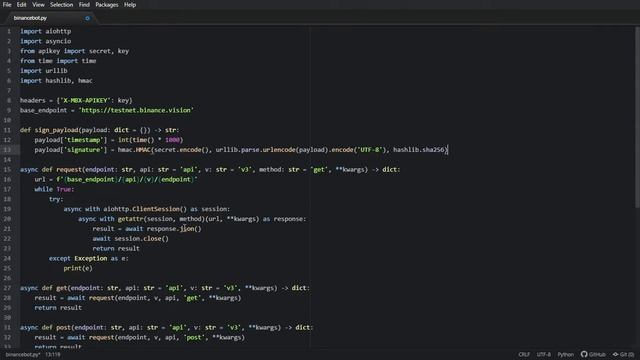Click the modified dot on binancebot.py tab

pos(87,18)
